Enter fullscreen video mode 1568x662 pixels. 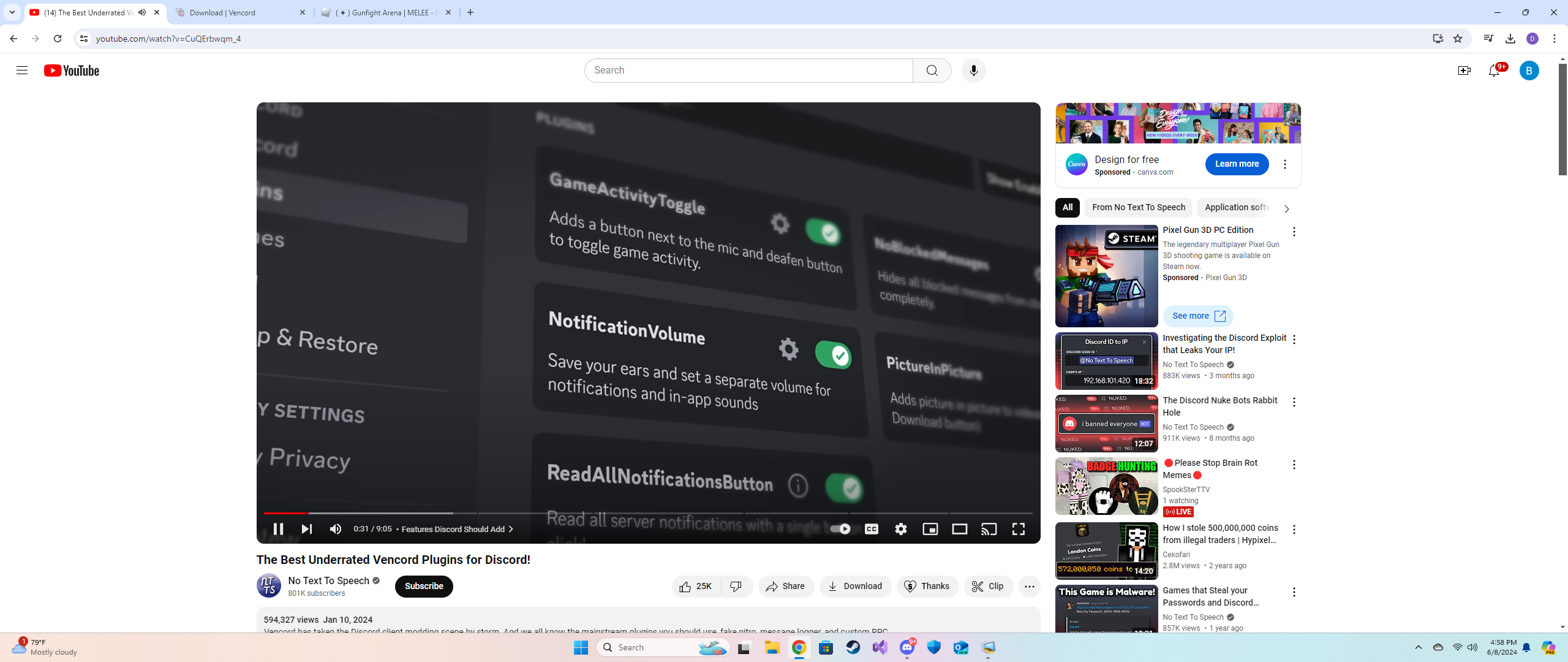click(x=1018, y=529)
